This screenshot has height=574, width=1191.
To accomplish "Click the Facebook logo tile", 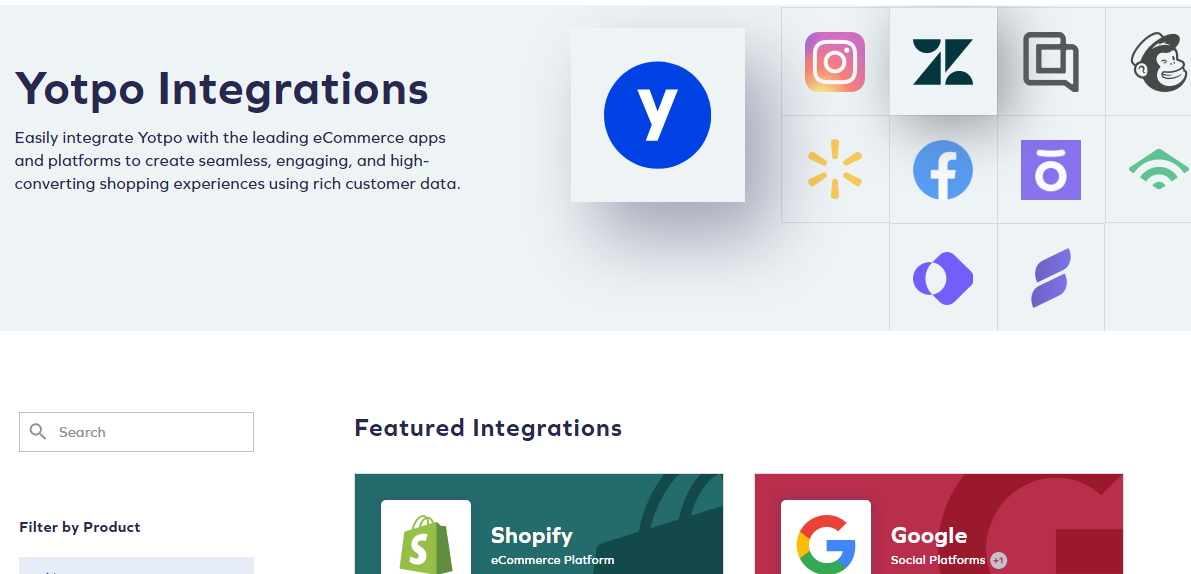I will pyautogui.click(x=943, y=169).
